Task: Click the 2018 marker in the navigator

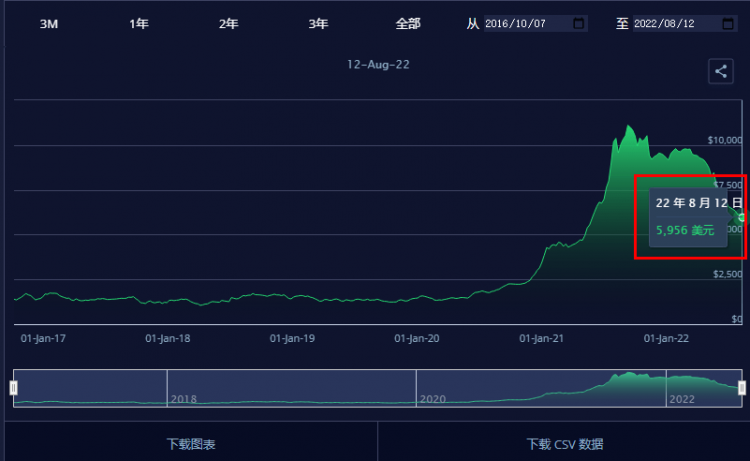Action: point(183,398)
